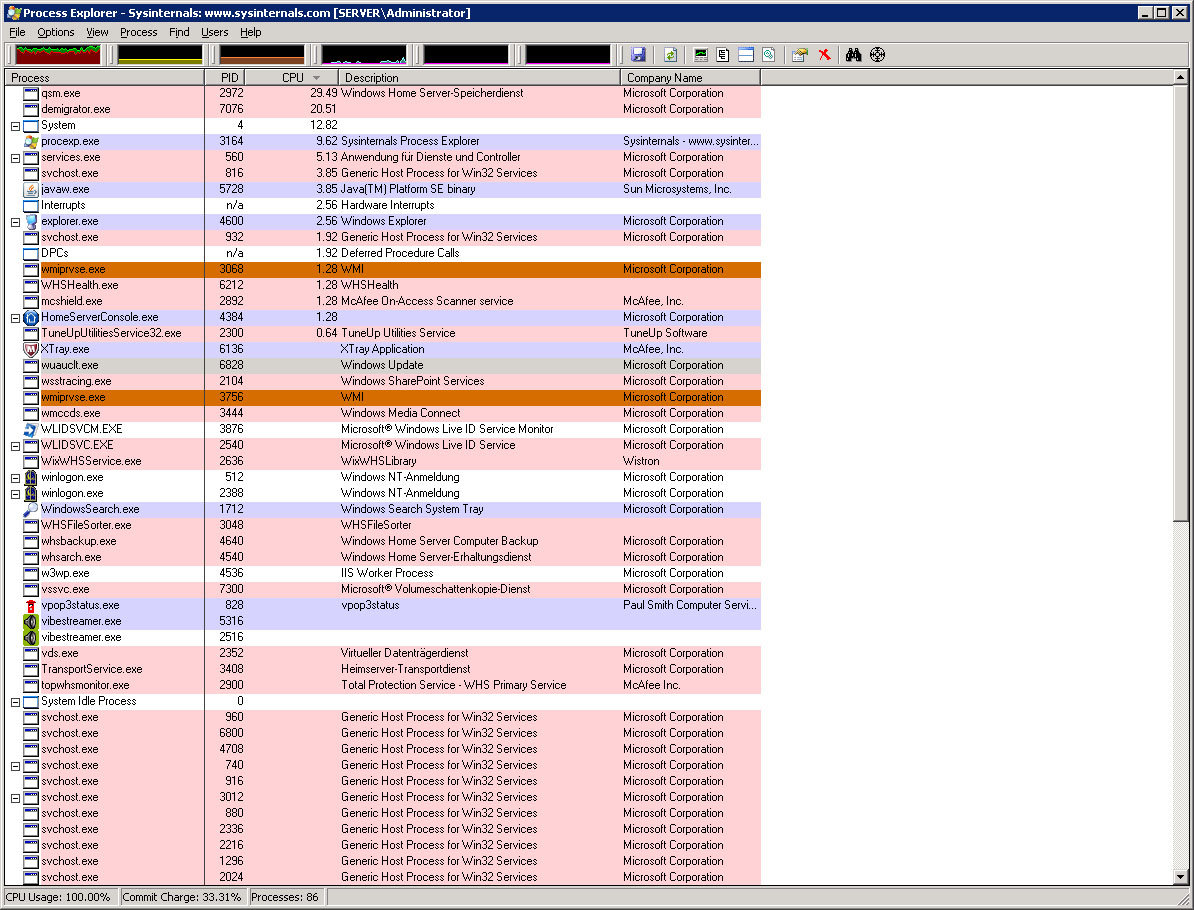Collapse the HomeServerConsole.exe tree node

(x=15, y=318)
